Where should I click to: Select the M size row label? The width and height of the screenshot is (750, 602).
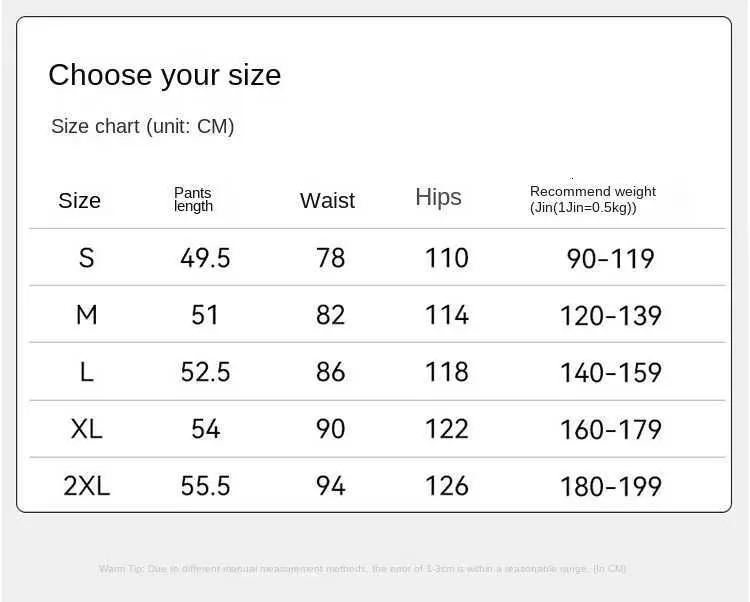[x=86, y=315]
